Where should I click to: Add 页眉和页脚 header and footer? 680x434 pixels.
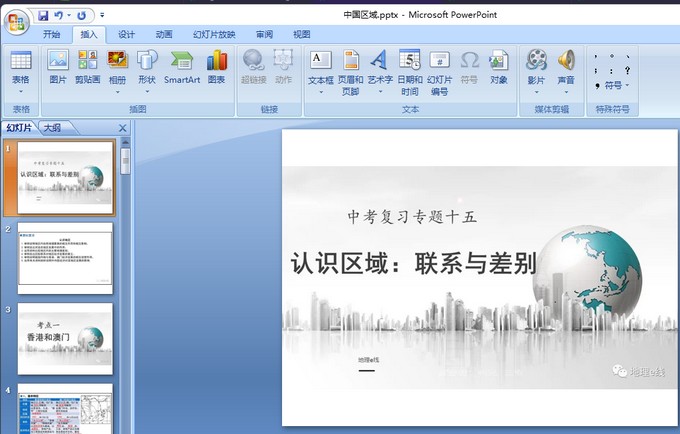(x=350, y=72)
